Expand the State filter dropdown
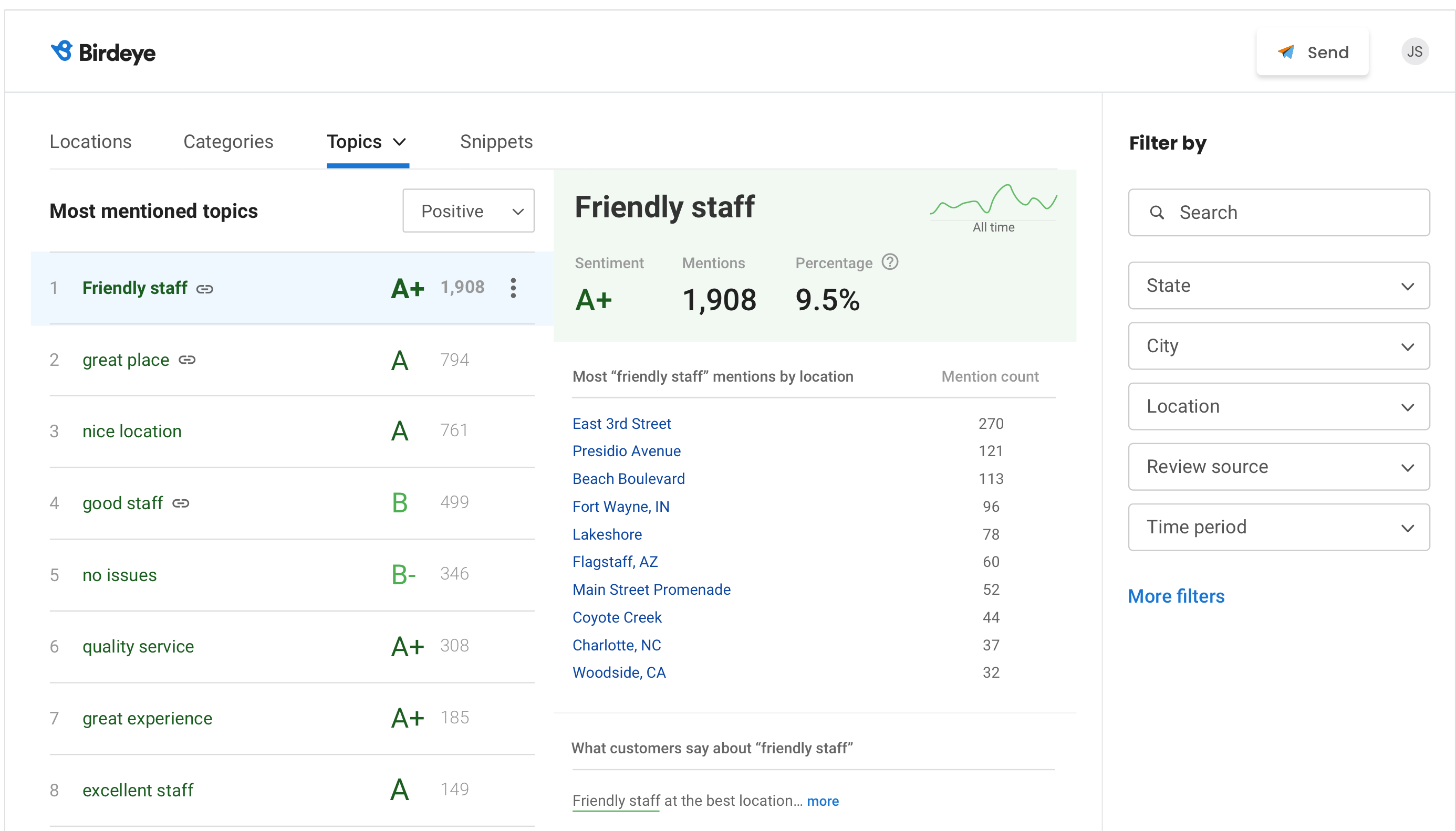The width and height of the screenshot is (1456, 831). tap(1278, 286)
